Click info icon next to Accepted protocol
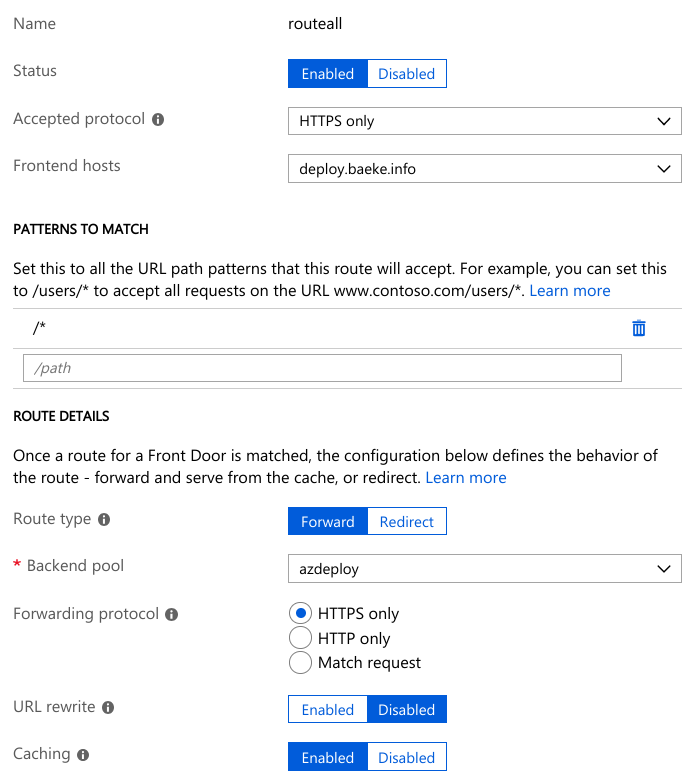 (x=158, y=119)
